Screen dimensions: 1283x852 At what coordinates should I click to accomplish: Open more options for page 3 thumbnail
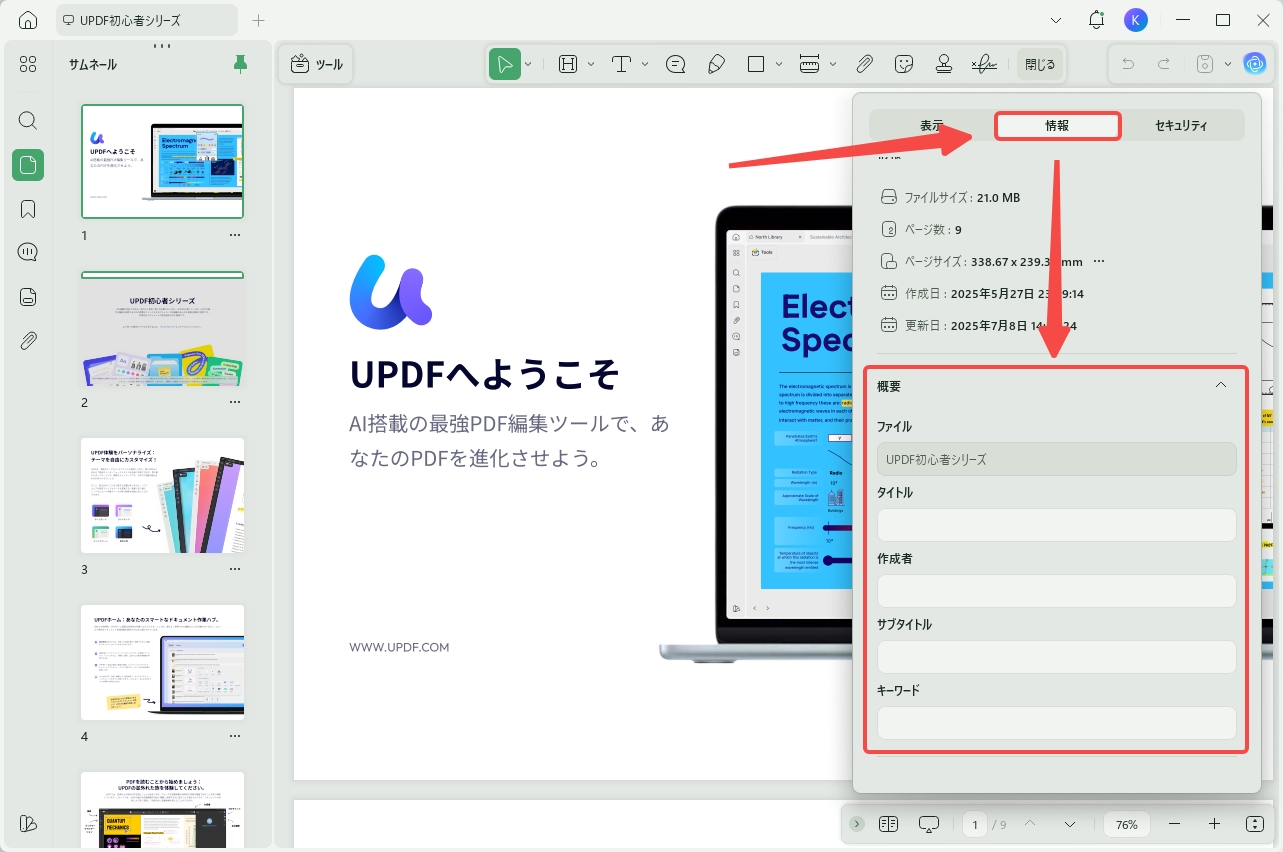(x=235, y=569)
